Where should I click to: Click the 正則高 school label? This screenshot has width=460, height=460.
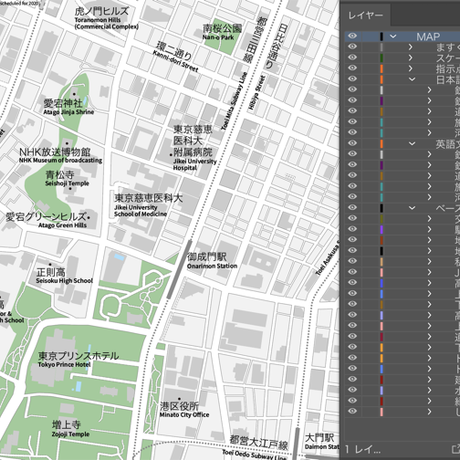pyautogui.click(x=51, y=272)
